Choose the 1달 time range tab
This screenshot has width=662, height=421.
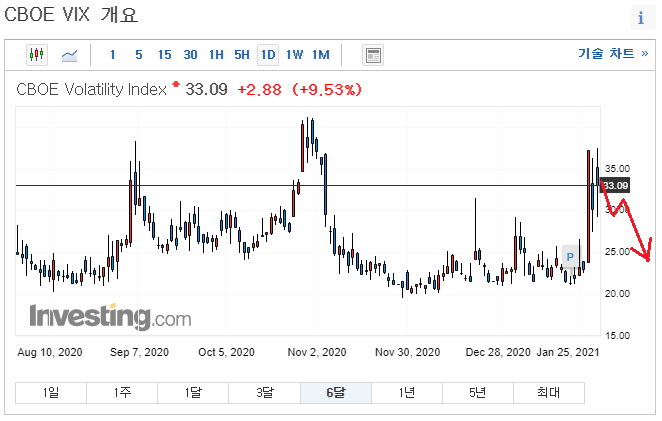tap(193, 393)
